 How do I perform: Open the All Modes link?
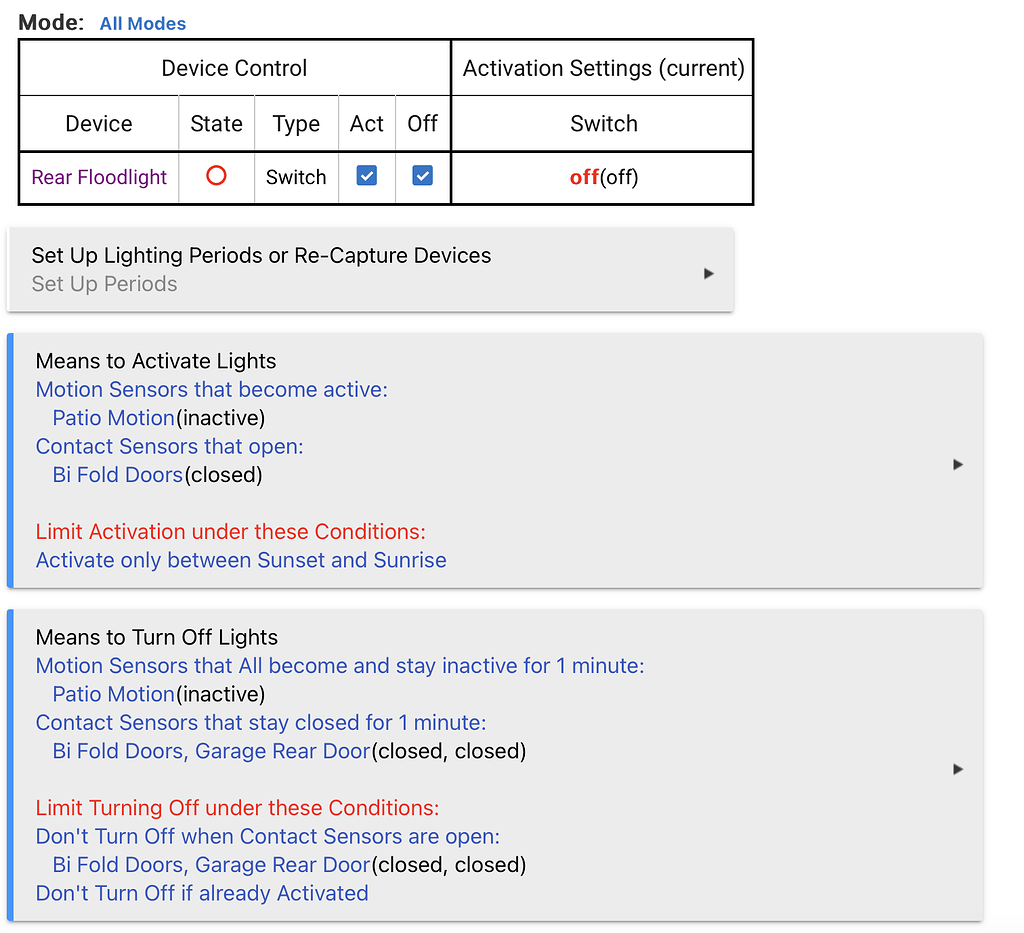point(142,23)
